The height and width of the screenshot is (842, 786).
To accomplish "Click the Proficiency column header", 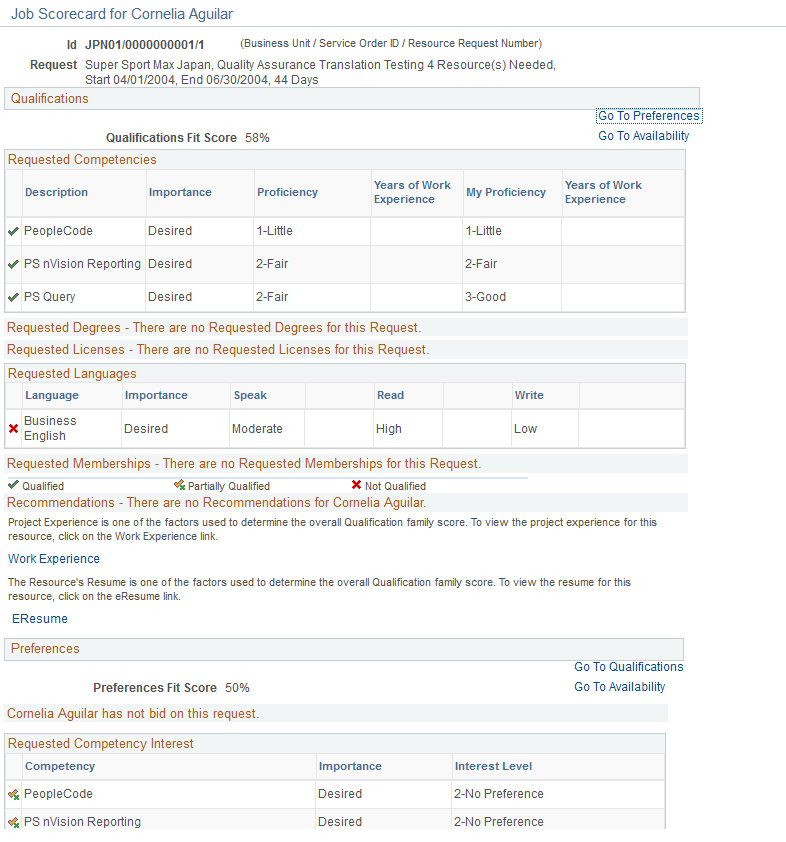I will [287, 192].
